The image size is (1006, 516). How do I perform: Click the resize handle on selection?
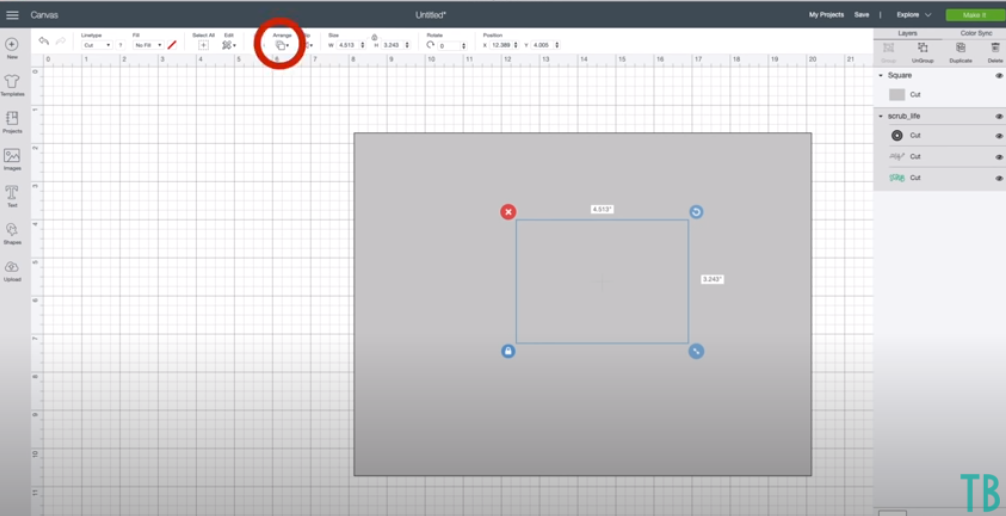(696, 351)
